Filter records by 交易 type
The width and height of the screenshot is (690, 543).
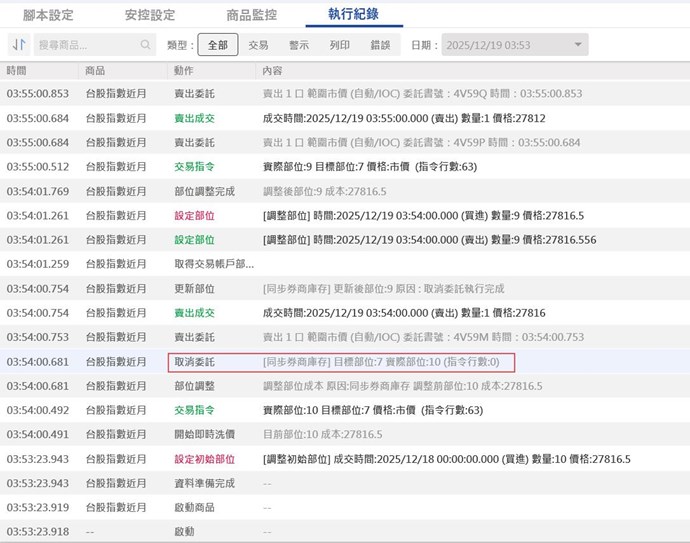point(258,45)
